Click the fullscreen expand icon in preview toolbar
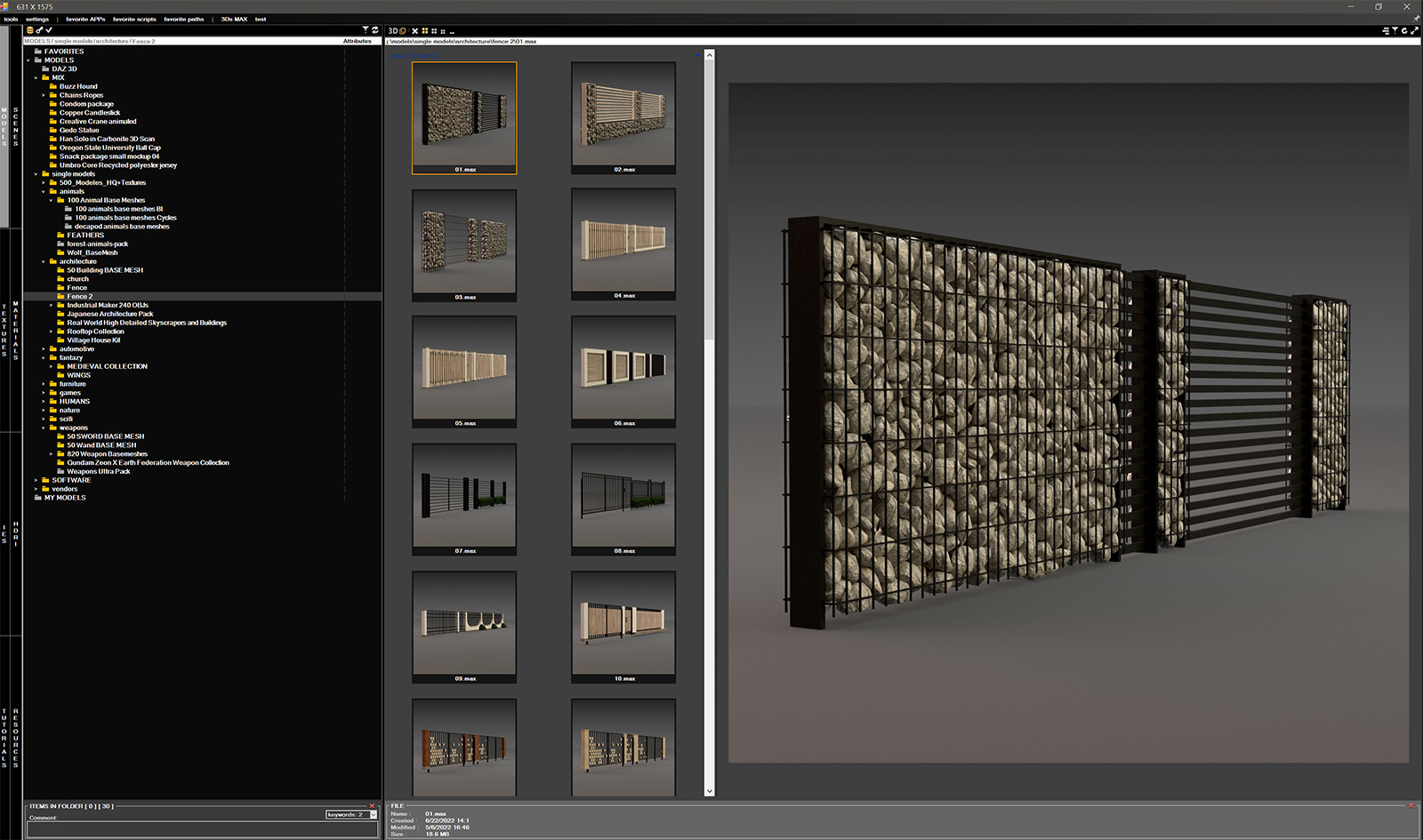The width and height of the screenshot is (1423, 840). click(1414, 31)
